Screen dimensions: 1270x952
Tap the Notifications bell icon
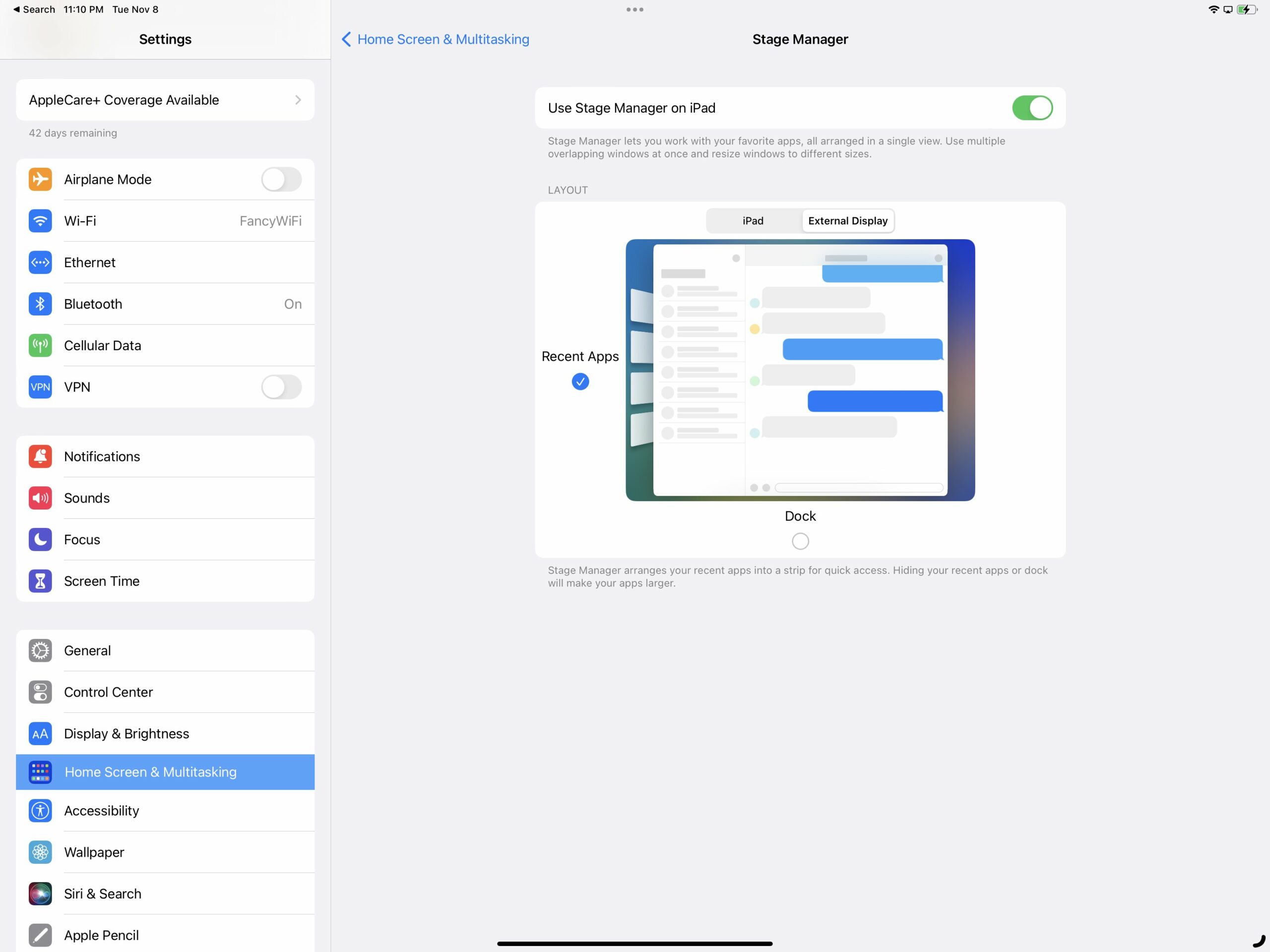click(x=40, y=456)
